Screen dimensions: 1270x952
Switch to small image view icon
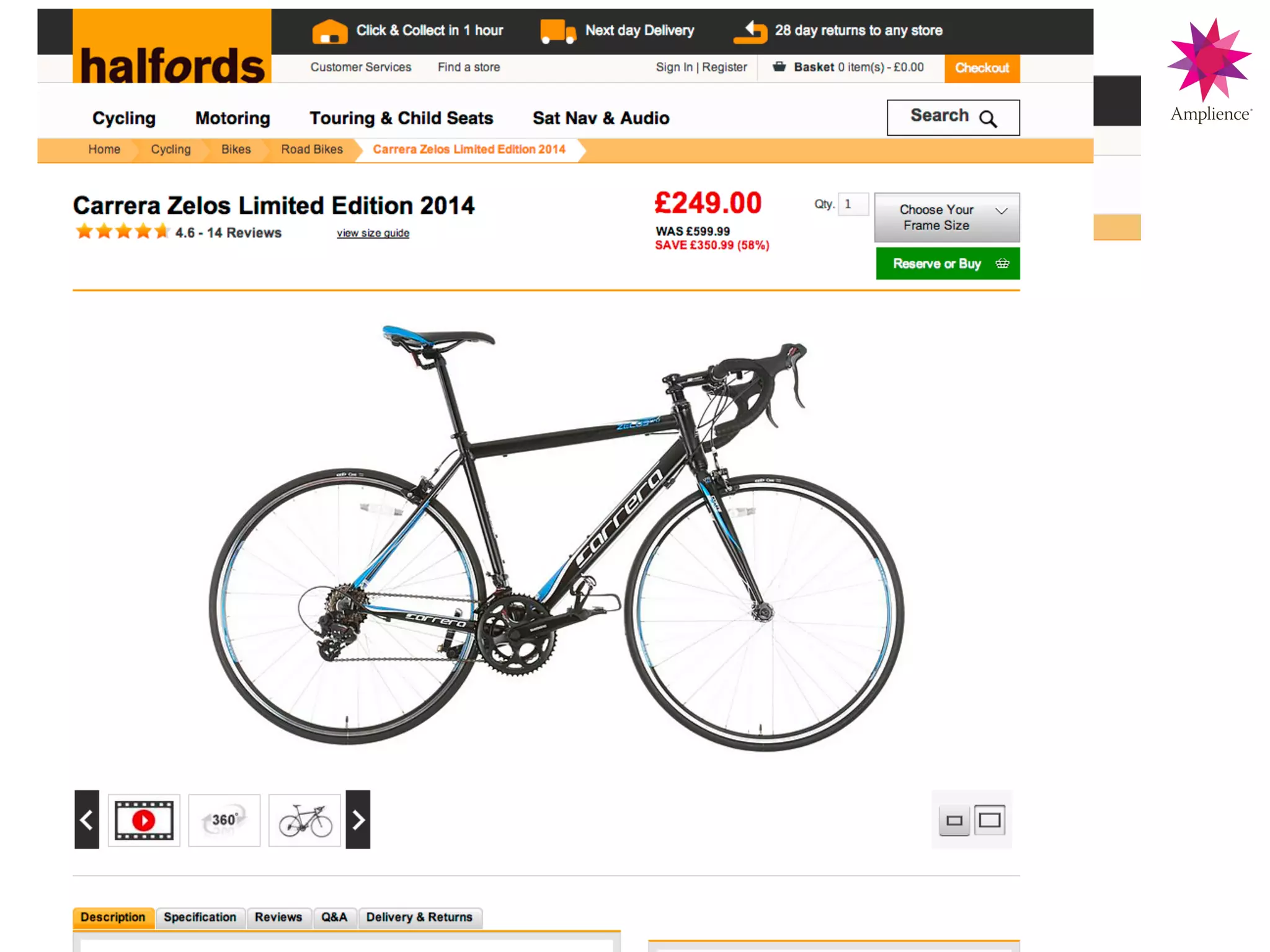954,821
